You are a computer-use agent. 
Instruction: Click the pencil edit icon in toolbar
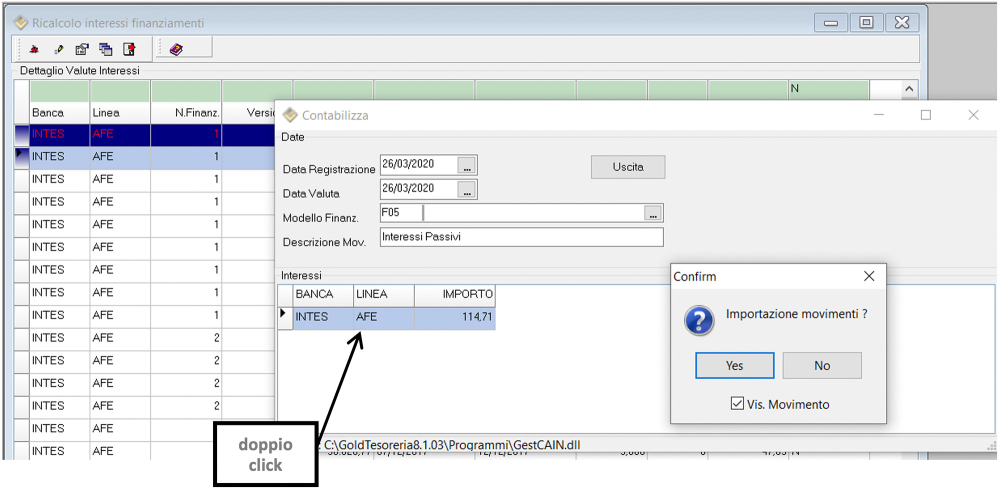59,49
